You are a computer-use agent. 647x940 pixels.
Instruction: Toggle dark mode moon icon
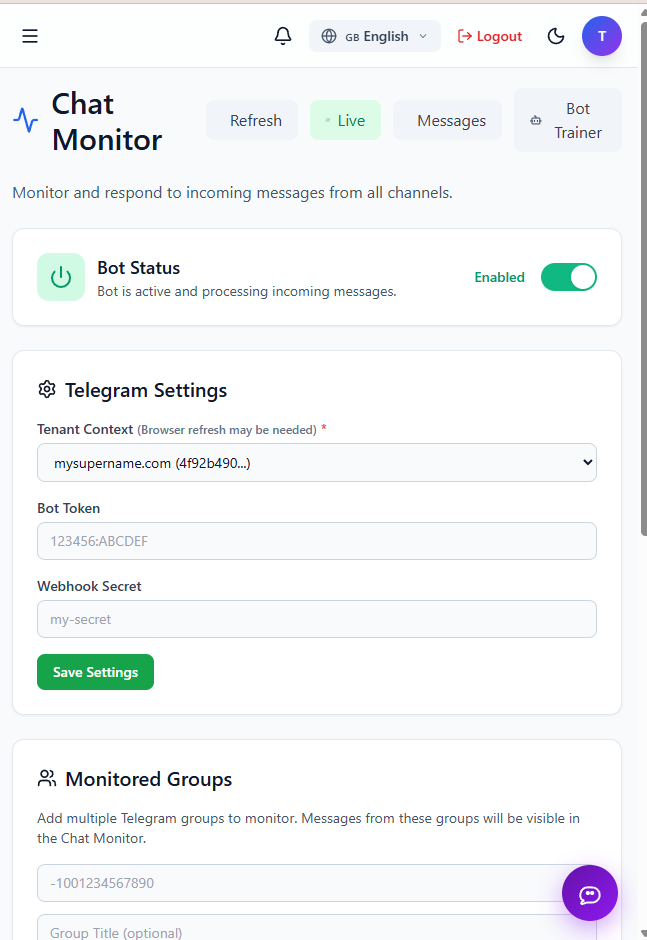click(556, 36)
